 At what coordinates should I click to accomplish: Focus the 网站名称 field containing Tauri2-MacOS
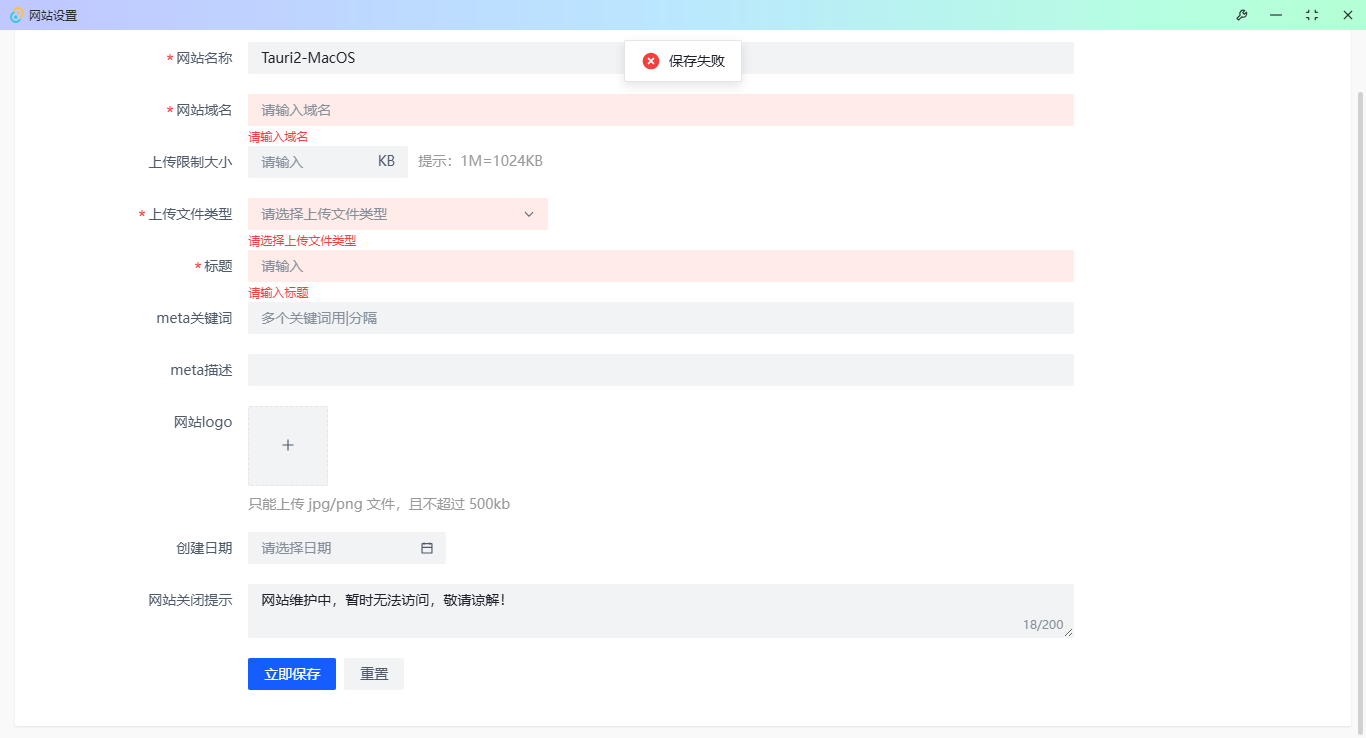click(661, 58)
